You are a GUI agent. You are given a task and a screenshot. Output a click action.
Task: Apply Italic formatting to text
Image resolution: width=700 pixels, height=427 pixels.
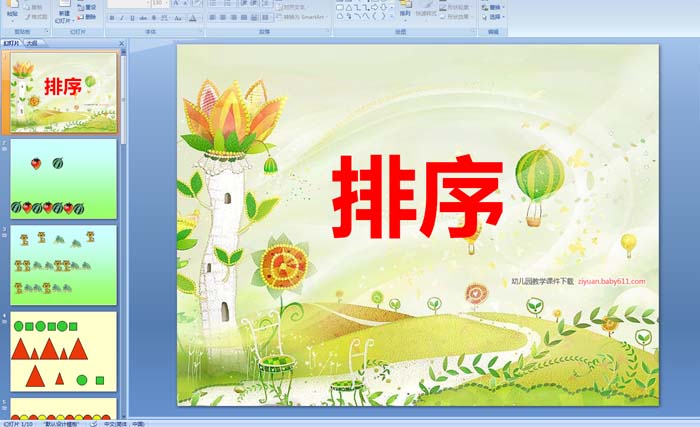click(120, 18)
